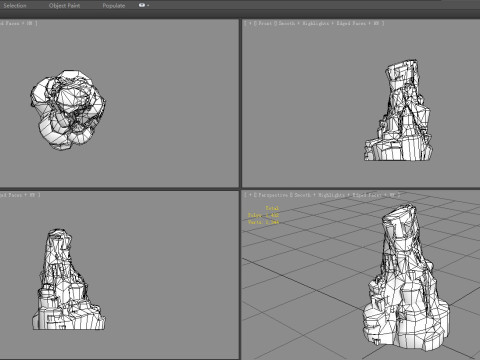Select the rock model in top-left viewport
Screen dimensions: 480x360
pos(68,109)
